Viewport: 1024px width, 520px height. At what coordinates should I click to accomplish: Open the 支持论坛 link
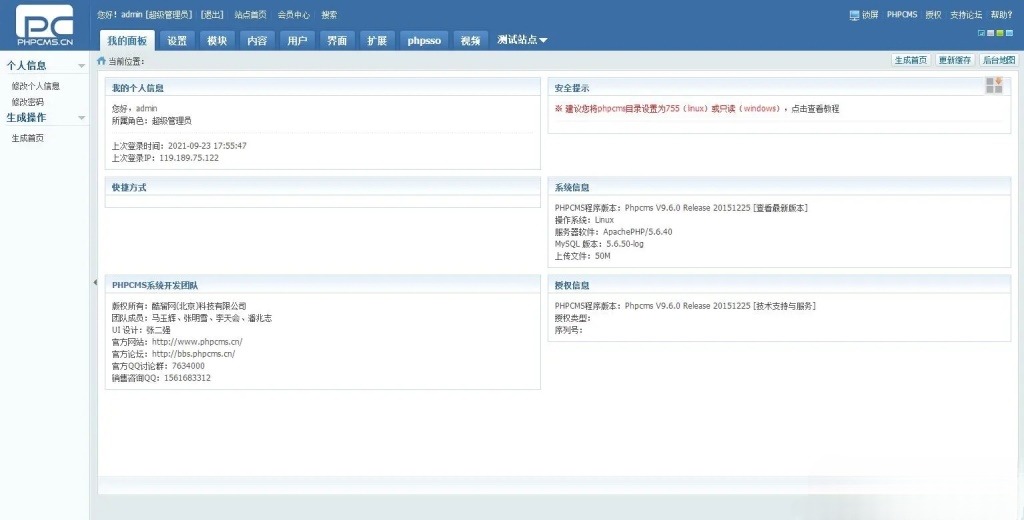click(x=966, y=15)
